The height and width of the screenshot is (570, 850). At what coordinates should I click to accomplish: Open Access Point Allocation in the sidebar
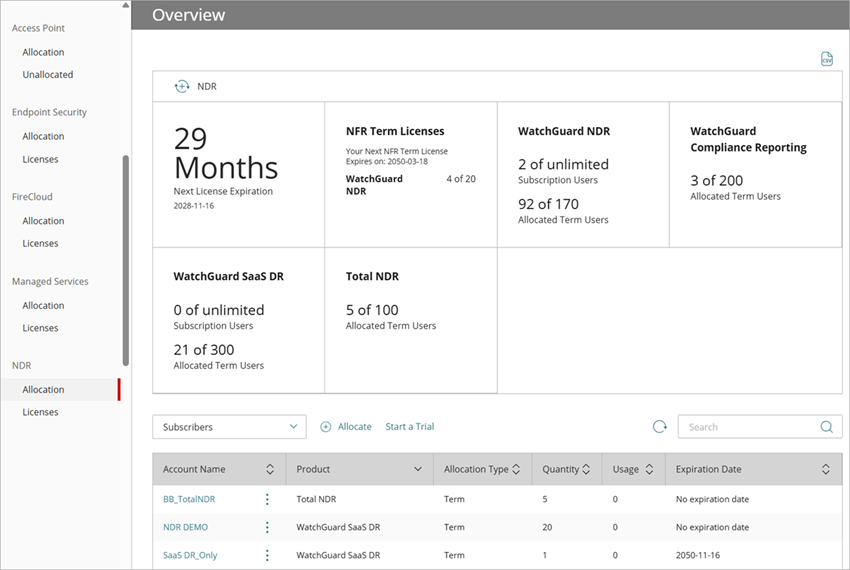tap(43, 52)
